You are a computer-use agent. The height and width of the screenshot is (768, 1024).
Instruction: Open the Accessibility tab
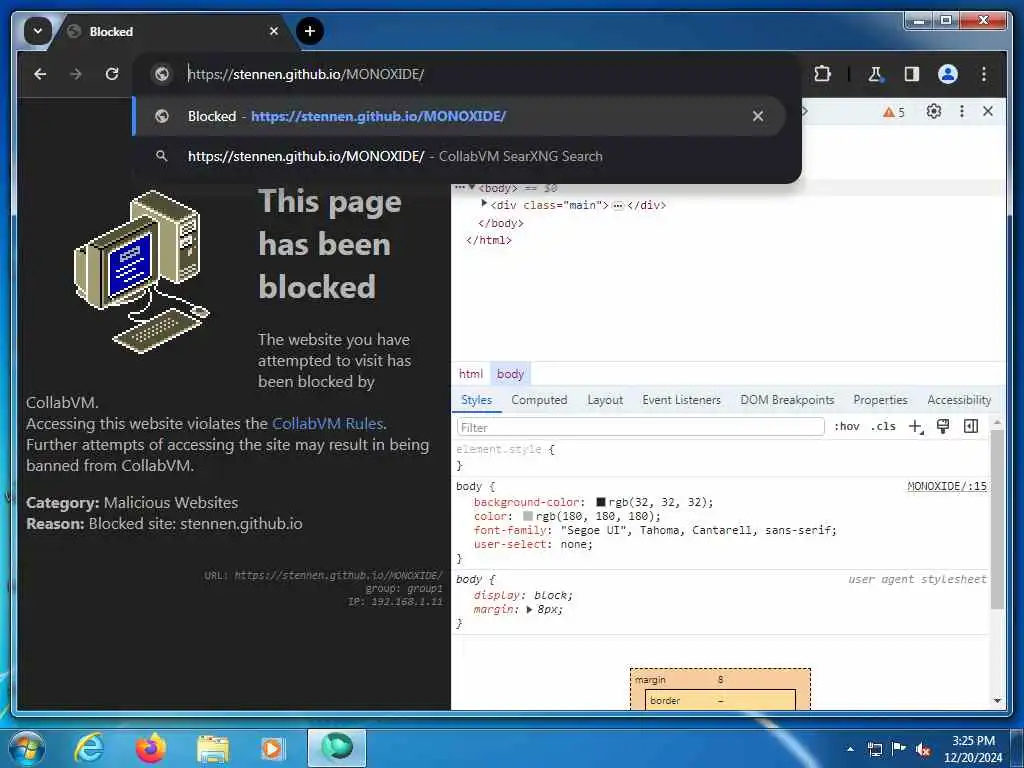tap(959, 400)
